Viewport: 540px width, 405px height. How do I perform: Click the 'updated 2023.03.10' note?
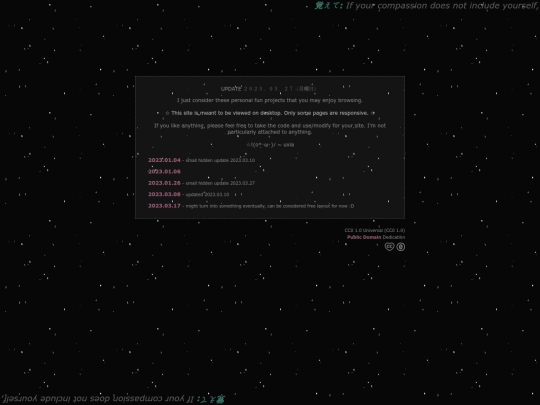click(x=207, y=195)
